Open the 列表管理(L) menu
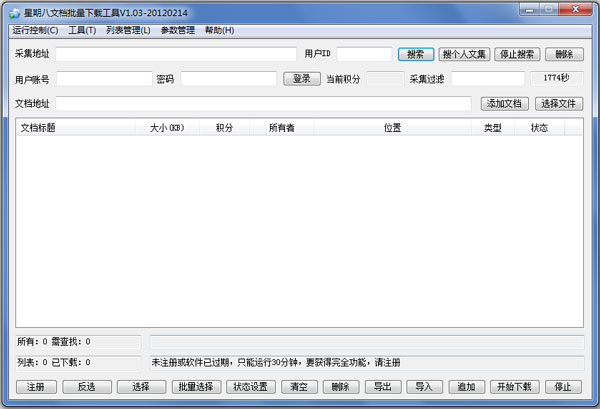Screen dimensions: 600x409 click(x=128, y=30)
